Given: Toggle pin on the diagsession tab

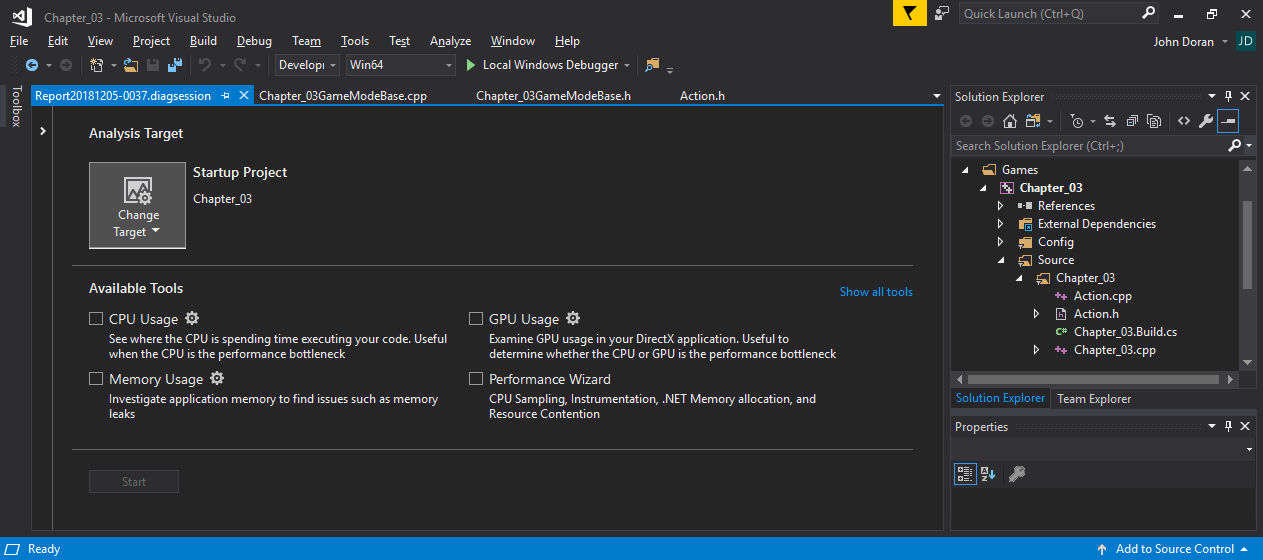Looking at the screenshot, I should (x=226, y=96).
